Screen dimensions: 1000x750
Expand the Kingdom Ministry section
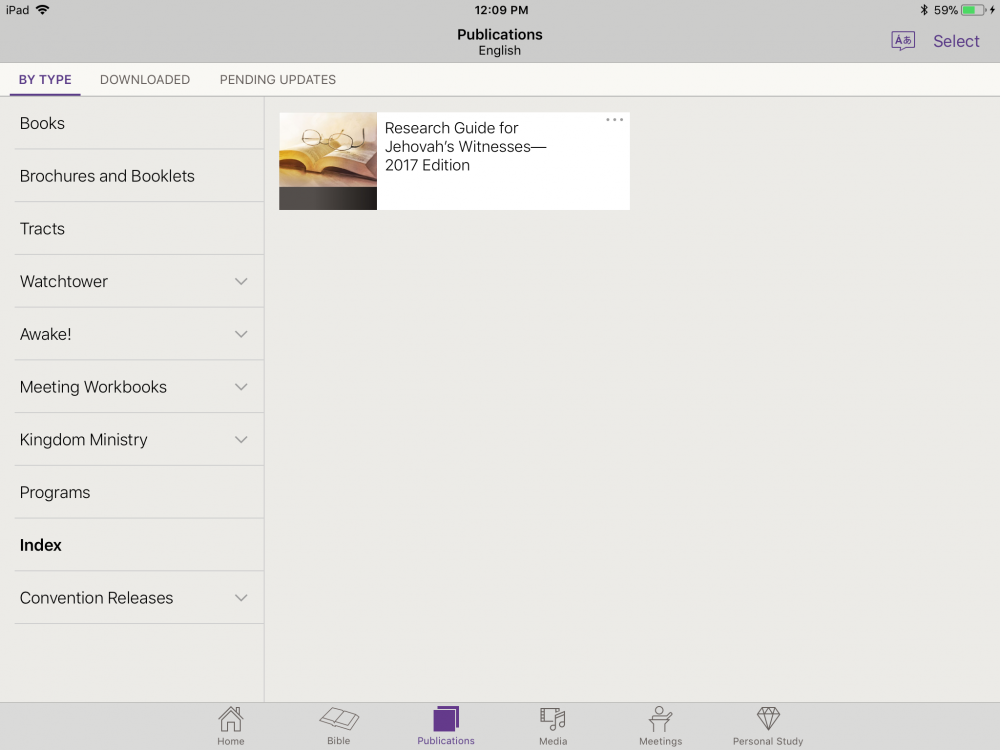coord(241,440)
